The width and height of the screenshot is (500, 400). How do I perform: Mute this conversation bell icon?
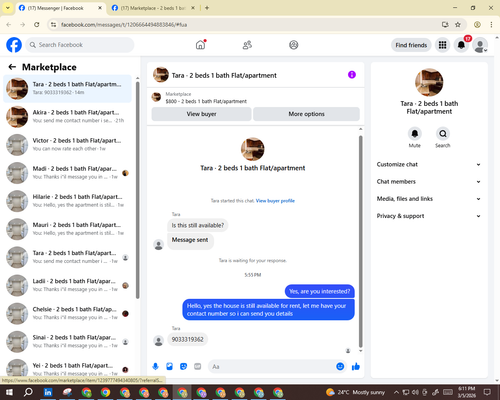415,134
